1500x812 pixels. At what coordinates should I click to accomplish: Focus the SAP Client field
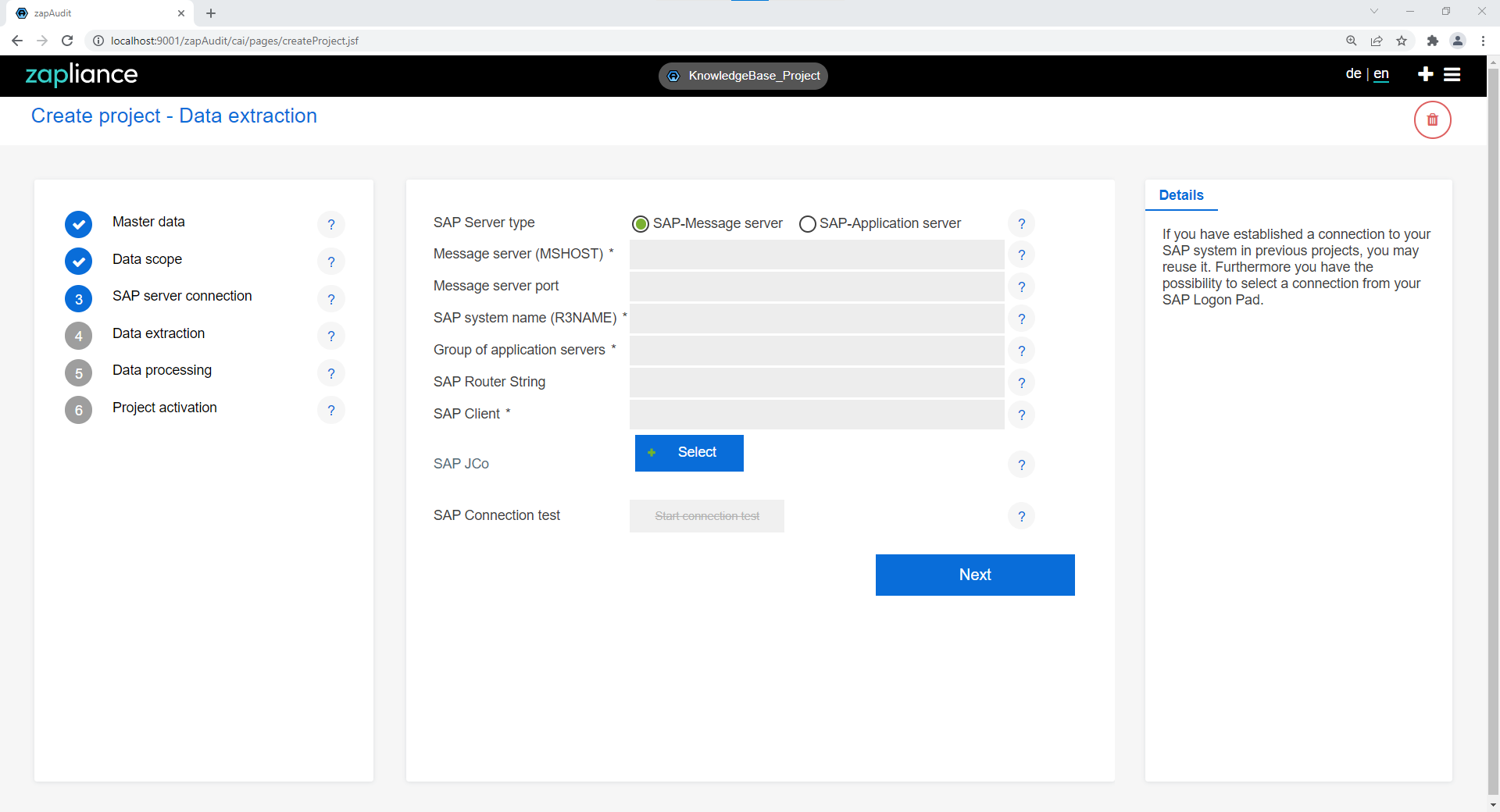pos(816,415)
